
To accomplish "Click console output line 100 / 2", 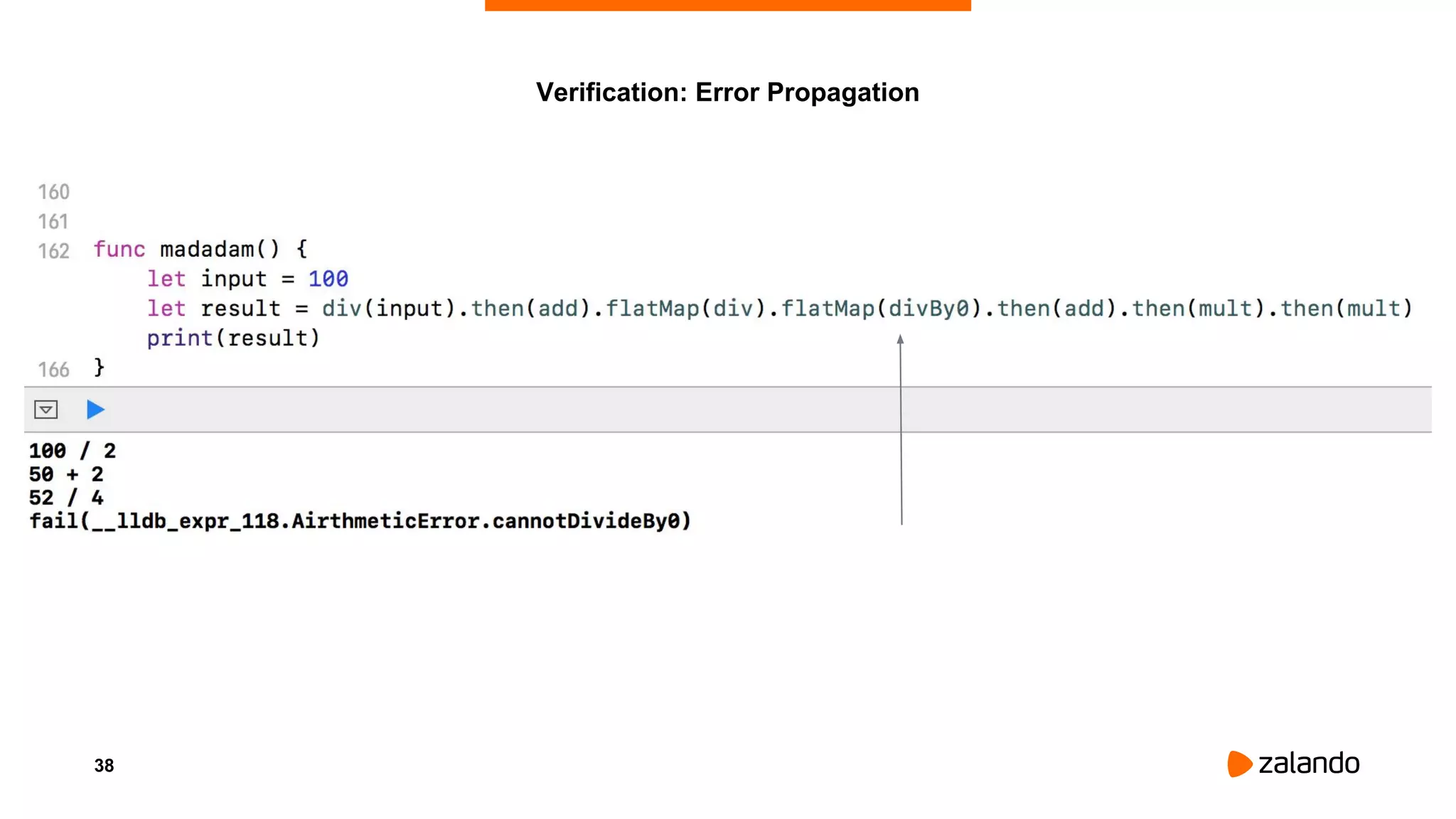I will point(72,451).
